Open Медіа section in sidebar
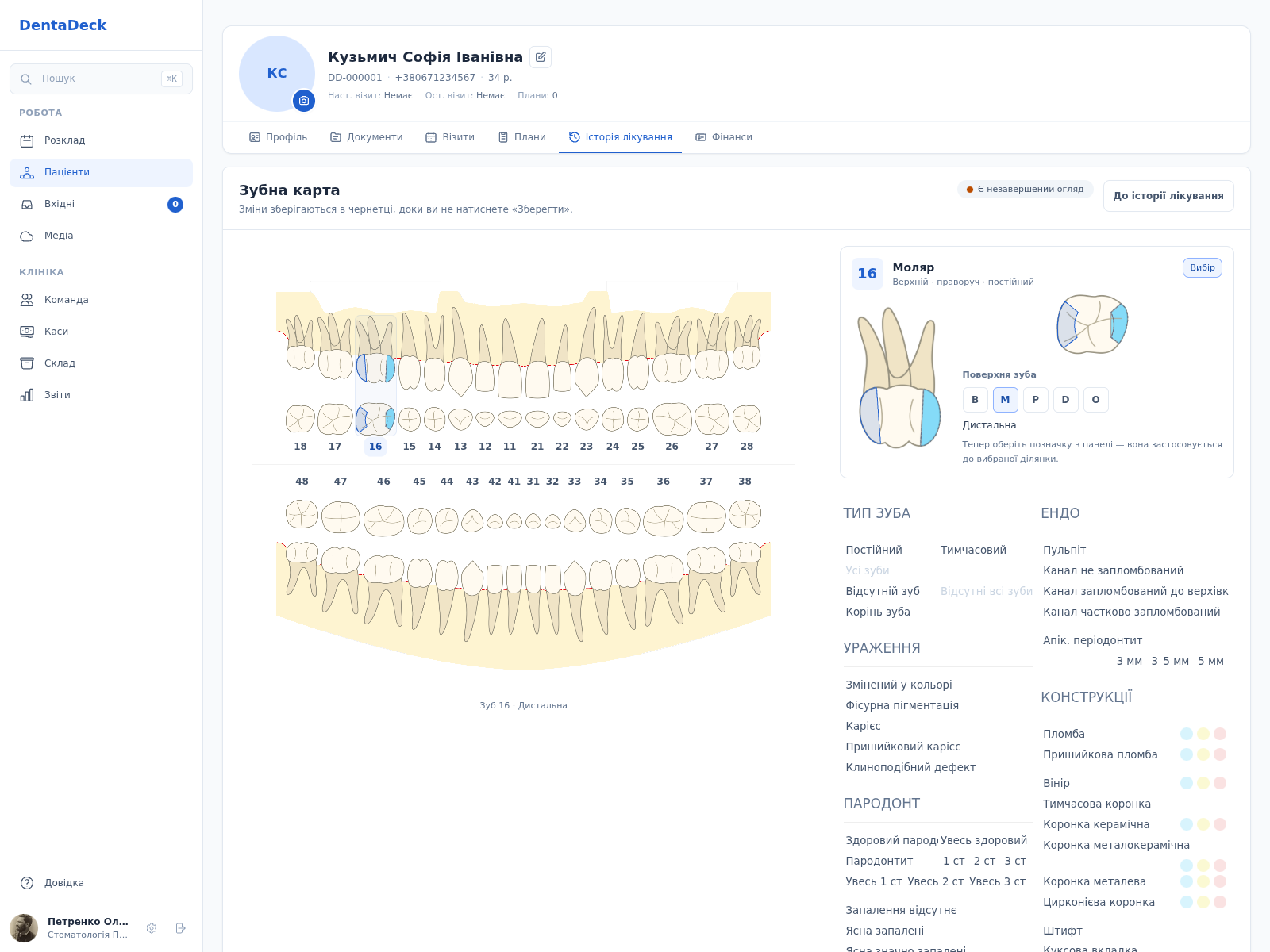The width and height of the screenshot is (1270, 952). point(101,236)
